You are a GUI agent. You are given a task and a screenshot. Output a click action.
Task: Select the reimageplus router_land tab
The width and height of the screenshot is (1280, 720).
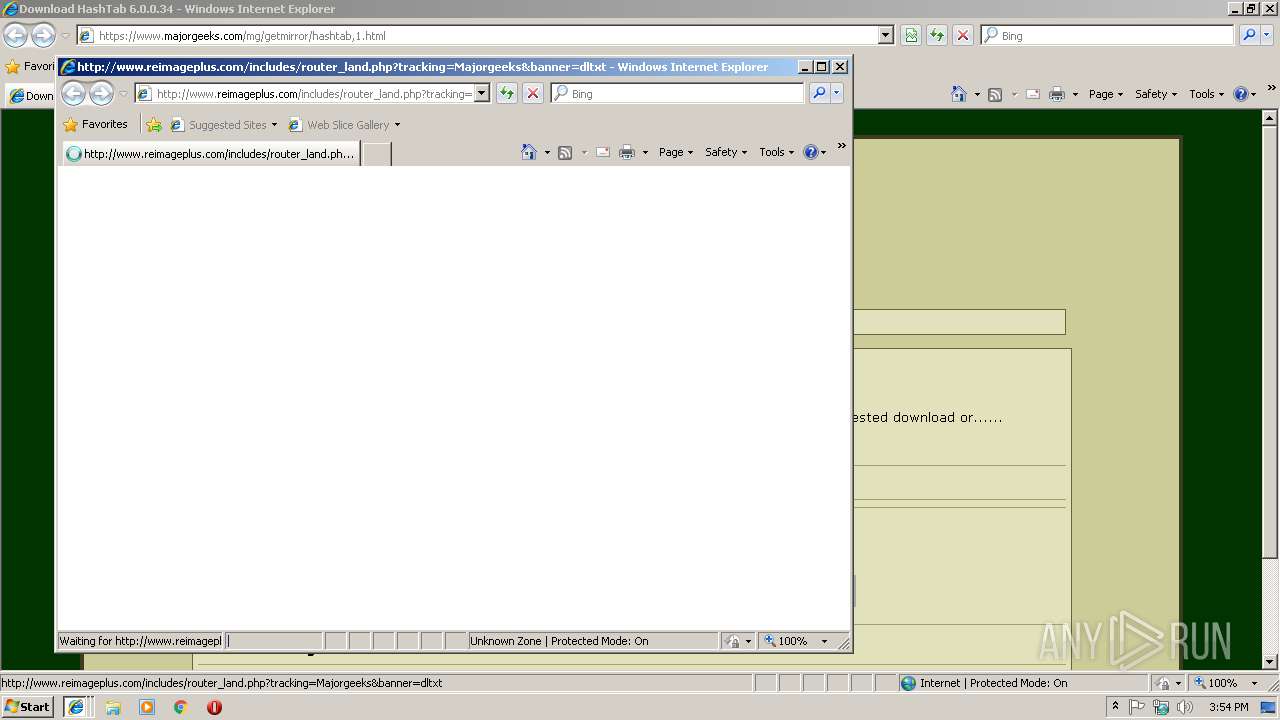(210, 153)
